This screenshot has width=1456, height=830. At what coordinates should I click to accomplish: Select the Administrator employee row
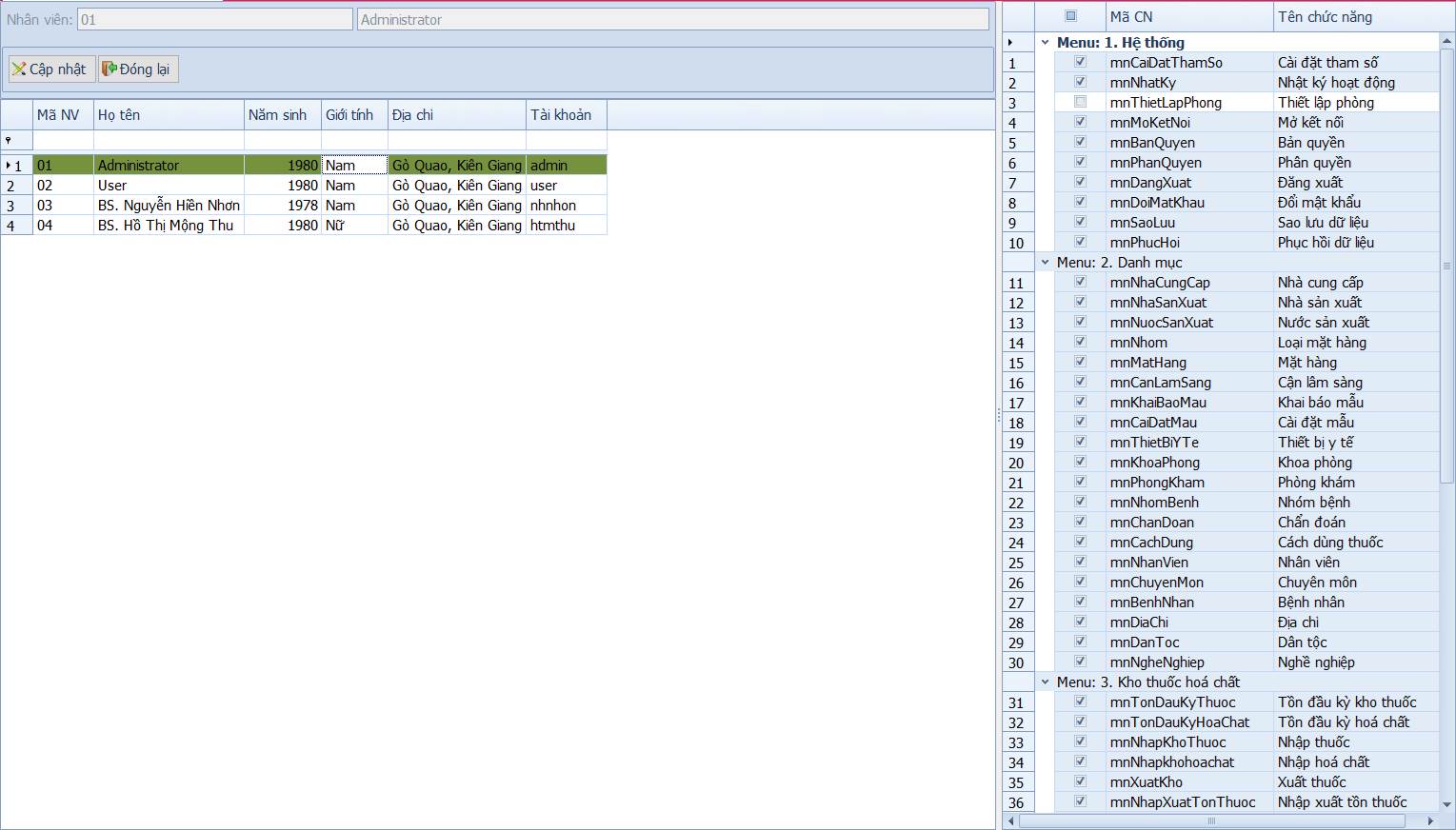[x=304, y=165]
